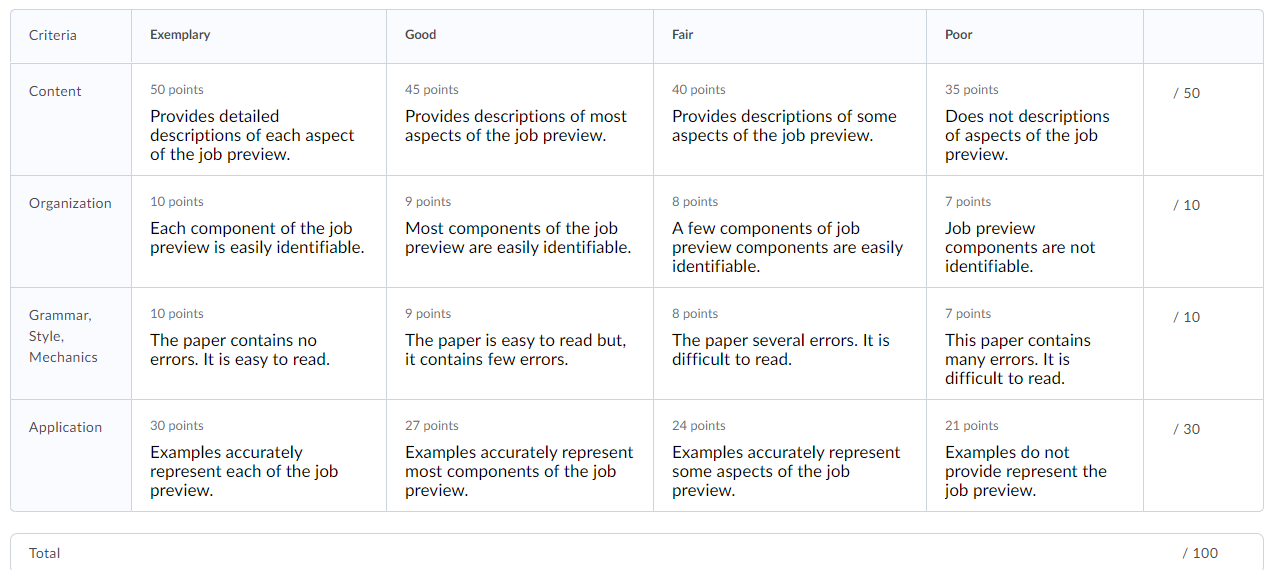
Task: Click the Content score out of 50
Action: (x=1186, y=93)
